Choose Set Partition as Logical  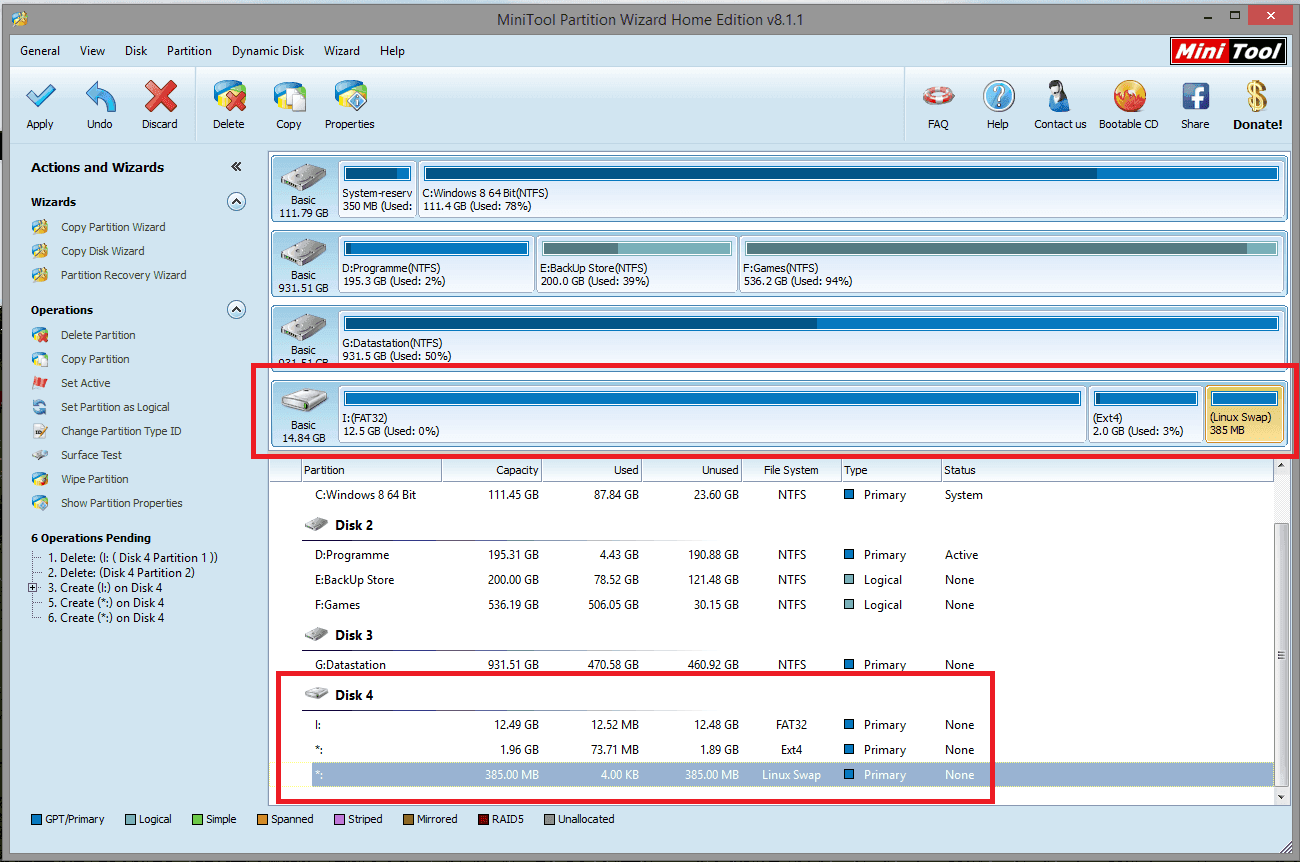point(115,407)
